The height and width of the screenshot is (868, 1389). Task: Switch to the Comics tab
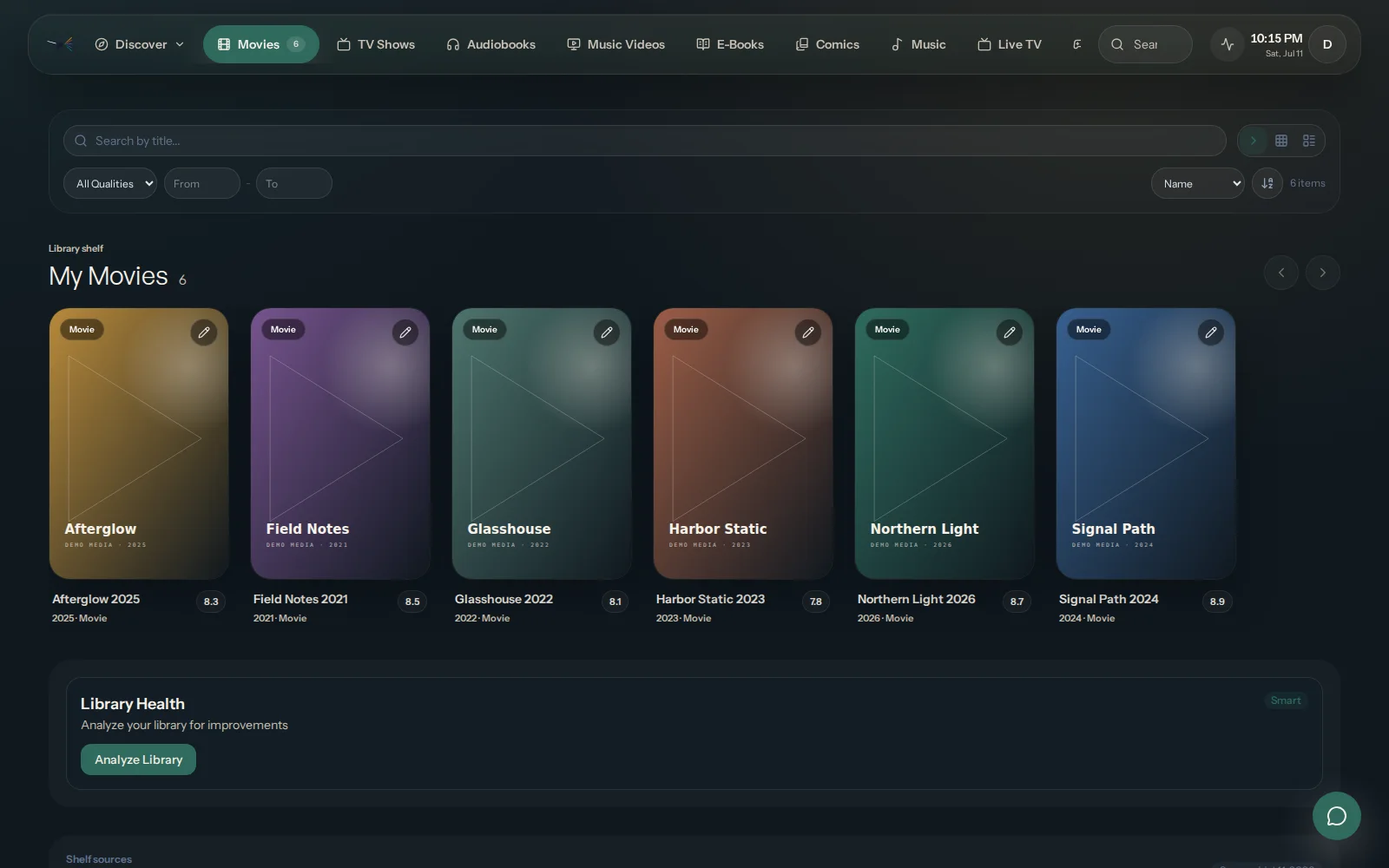click(827, 44)
